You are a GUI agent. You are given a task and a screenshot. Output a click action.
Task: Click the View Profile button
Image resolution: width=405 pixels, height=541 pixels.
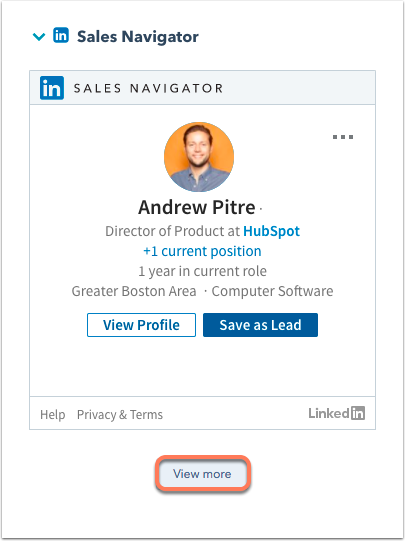pyautogui.click(x=141, y=325)
